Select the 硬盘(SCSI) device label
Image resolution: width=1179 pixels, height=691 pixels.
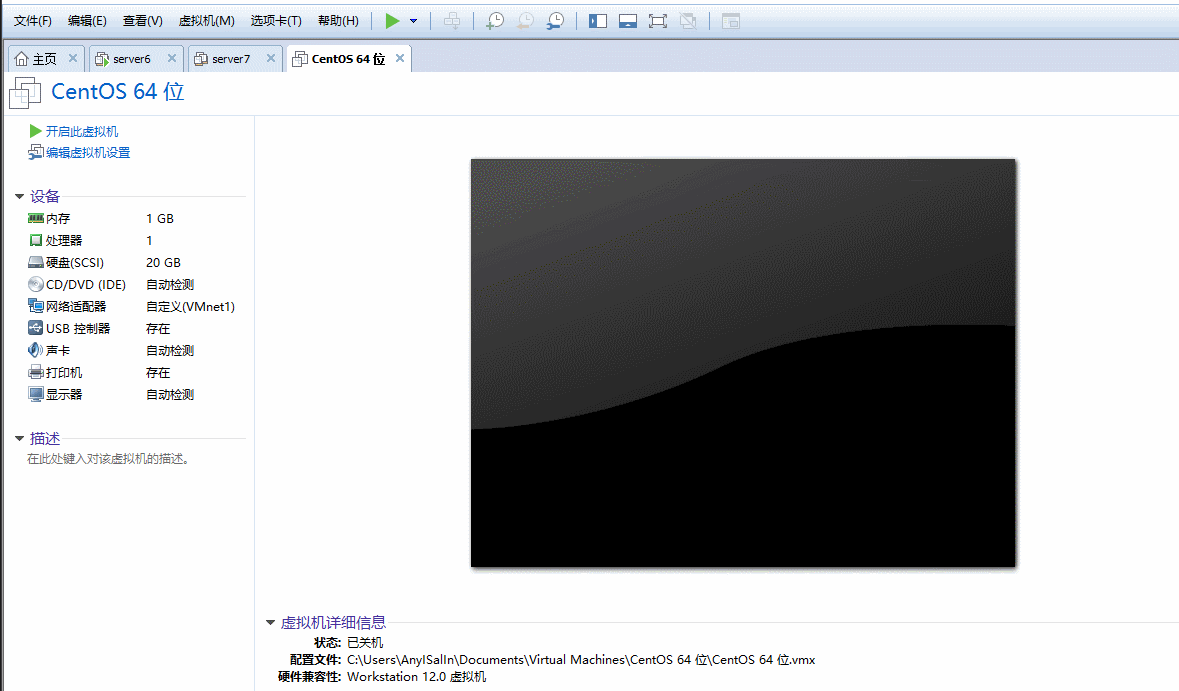coord(74,262)
